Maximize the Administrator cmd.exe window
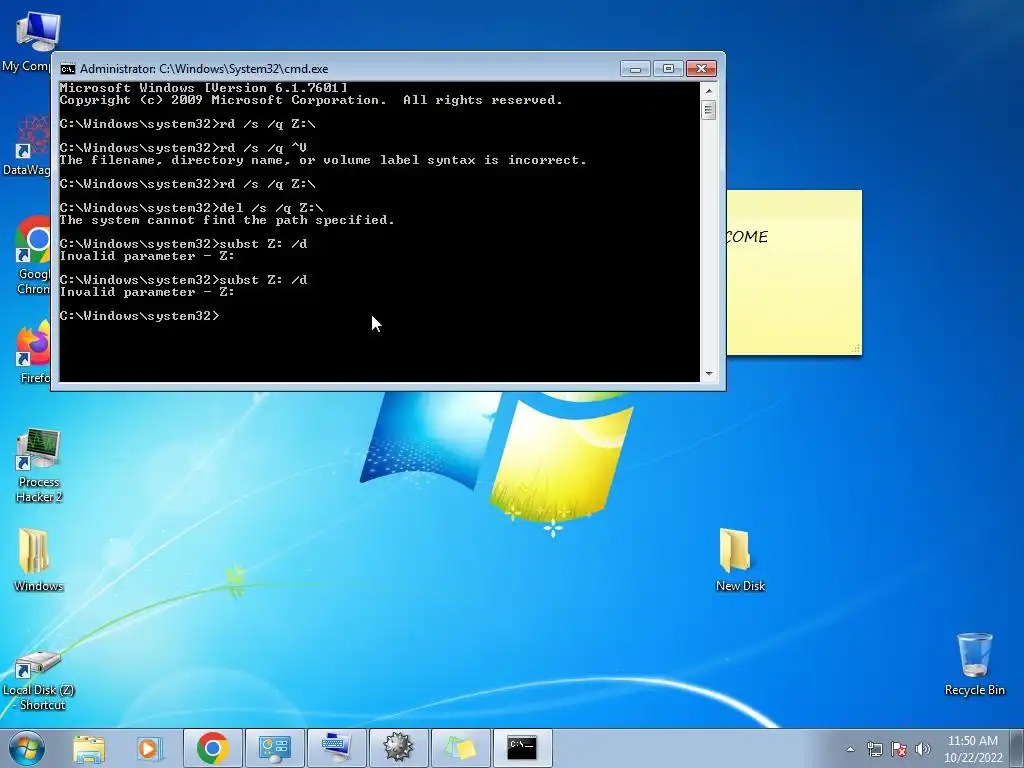Viewport: 1024px width, 768px height. [667, 69]
